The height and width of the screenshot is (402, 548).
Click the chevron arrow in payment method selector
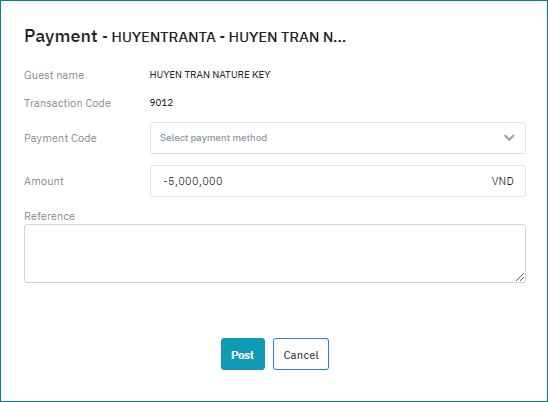coord(509,138)
